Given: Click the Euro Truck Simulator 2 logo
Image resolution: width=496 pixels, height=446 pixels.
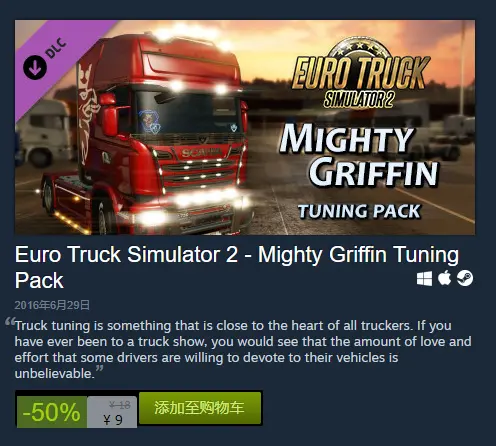Looking at the screenshot, I should (x=361, y=74).
